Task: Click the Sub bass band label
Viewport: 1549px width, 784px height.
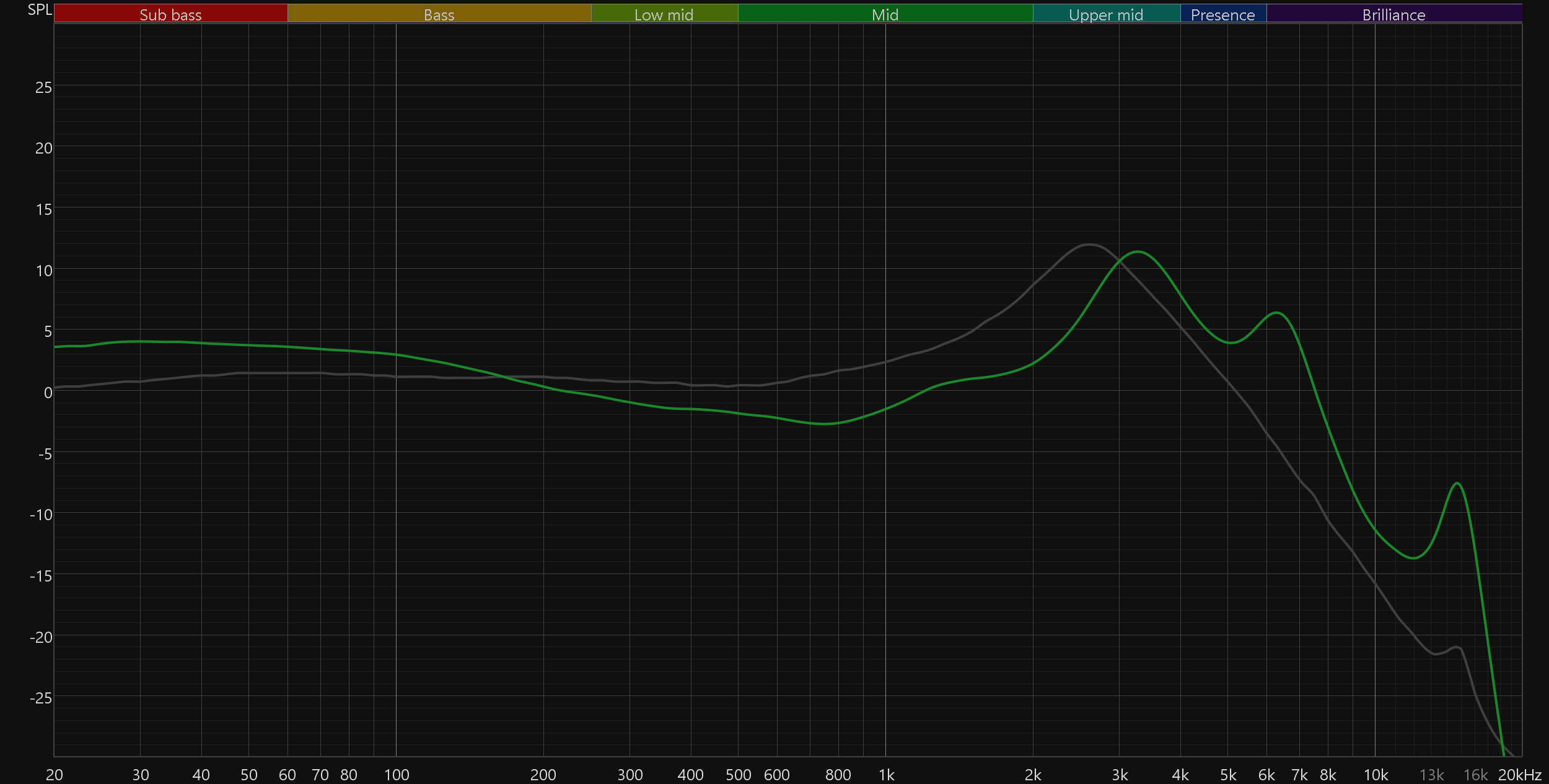Action: pos(170,14)
